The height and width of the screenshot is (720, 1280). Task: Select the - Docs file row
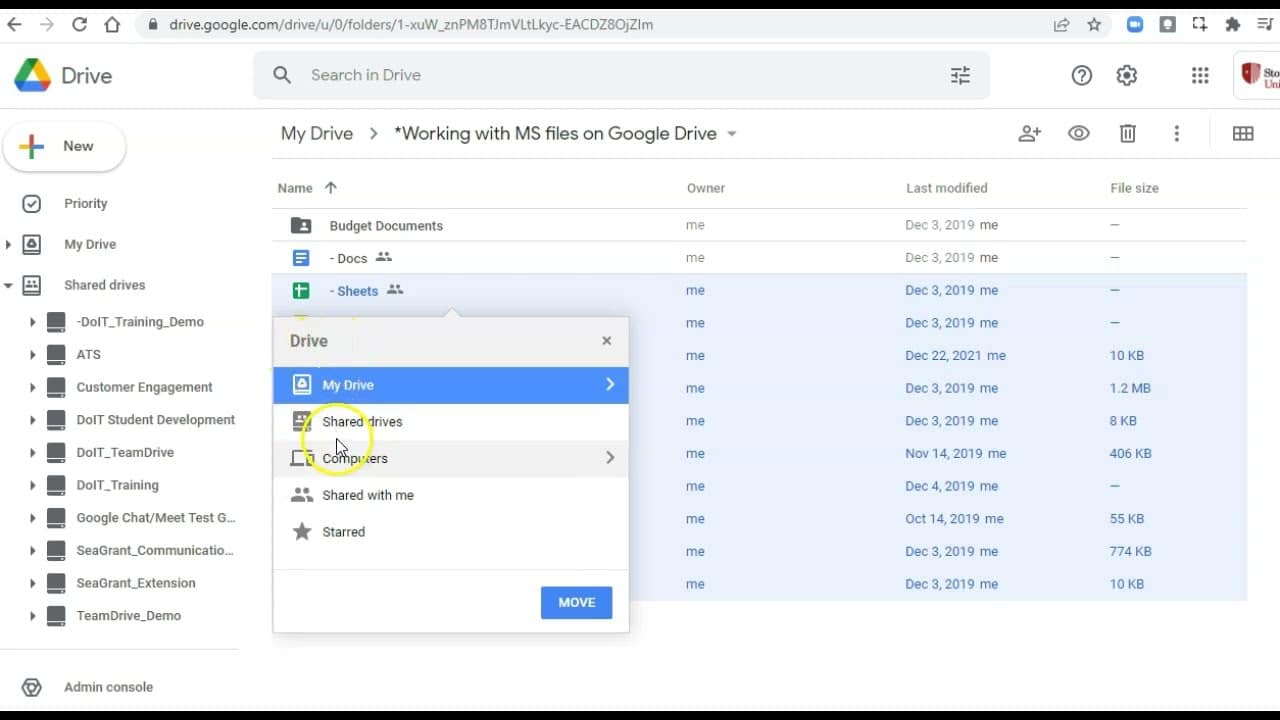click(759, 258)
